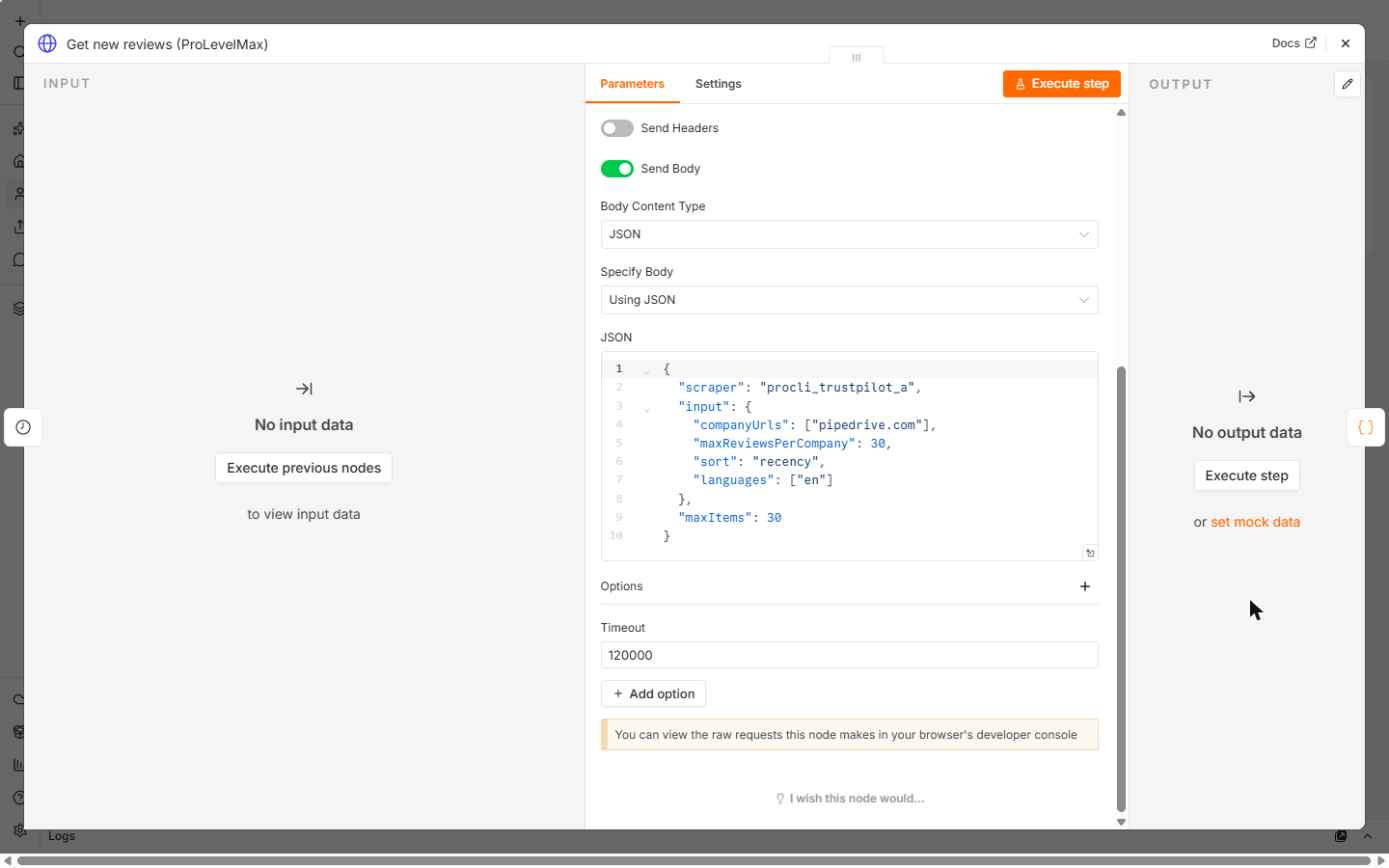Viewport: 1389px width, 868px height.
Task: Click the developer console notice text
Action: tap(846, 735)
